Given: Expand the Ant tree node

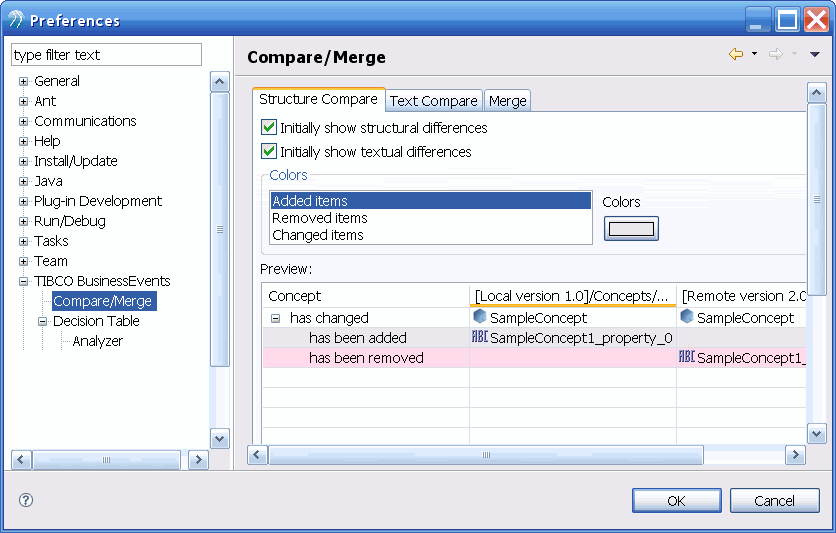Looking at the screenshot, I should [23, 101].
